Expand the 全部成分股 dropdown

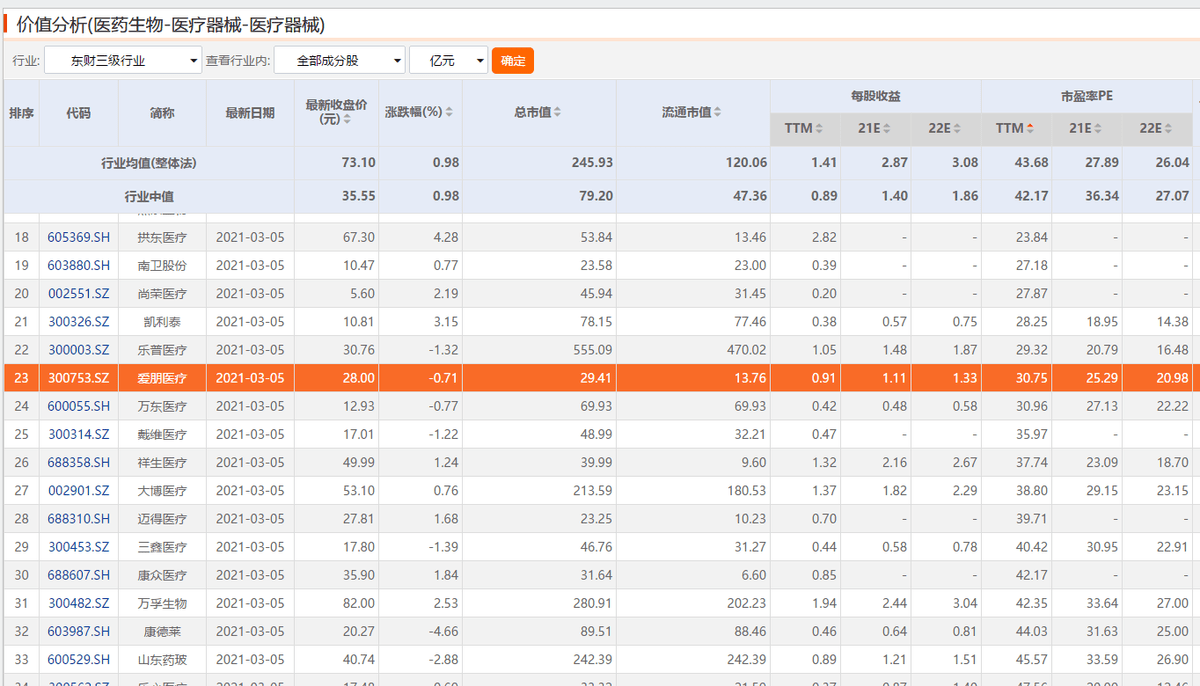coord(339,61)
